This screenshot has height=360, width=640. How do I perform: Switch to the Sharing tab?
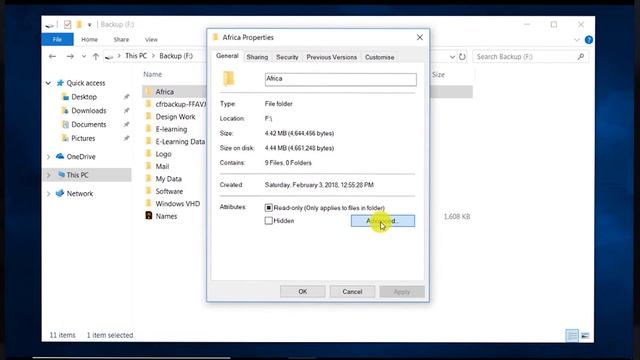tap(257, 57)
